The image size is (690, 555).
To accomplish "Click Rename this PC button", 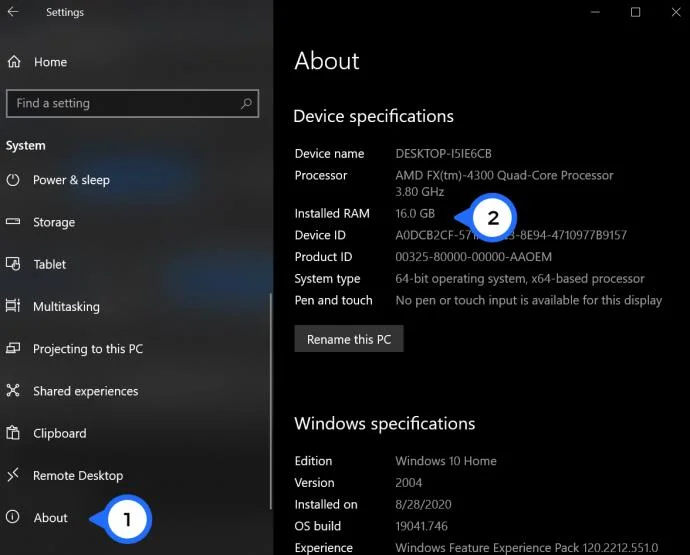I will click(x=349, y=339).
